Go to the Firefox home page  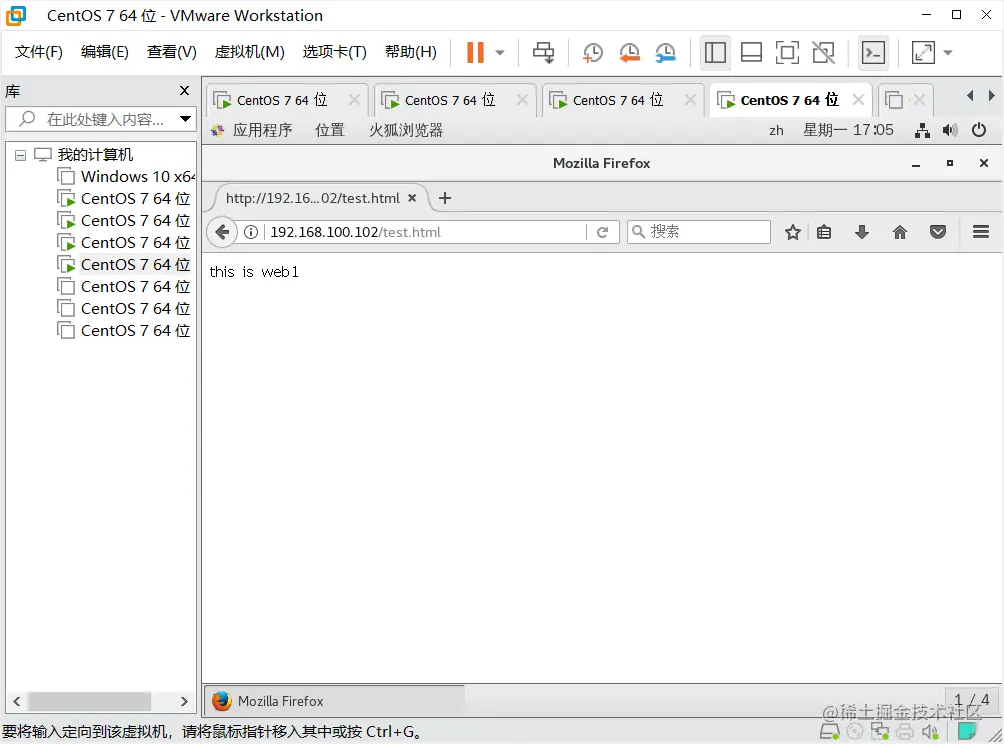[900, 232]
